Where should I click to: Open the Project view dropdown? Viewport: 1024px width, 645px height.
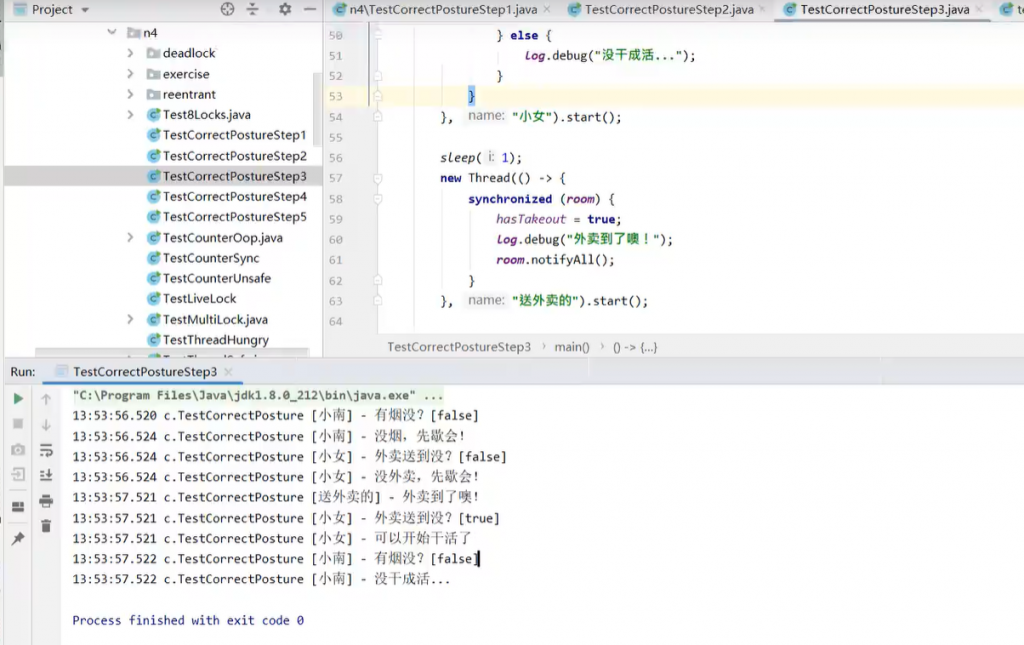pyautogui.click(x=84, y=9)
